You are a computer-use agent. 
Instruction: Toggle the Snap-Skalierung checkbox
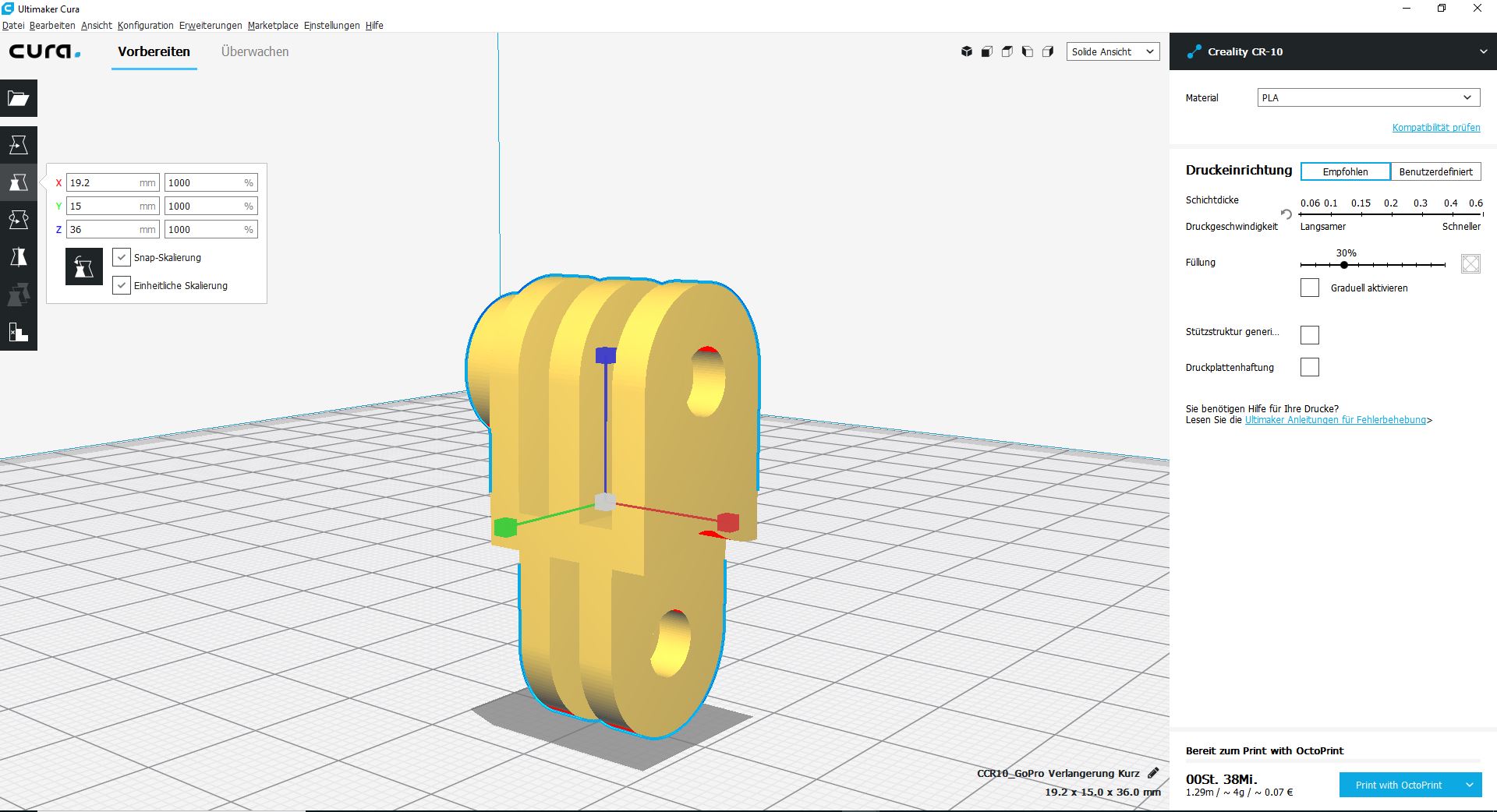(x=122, y=257)
